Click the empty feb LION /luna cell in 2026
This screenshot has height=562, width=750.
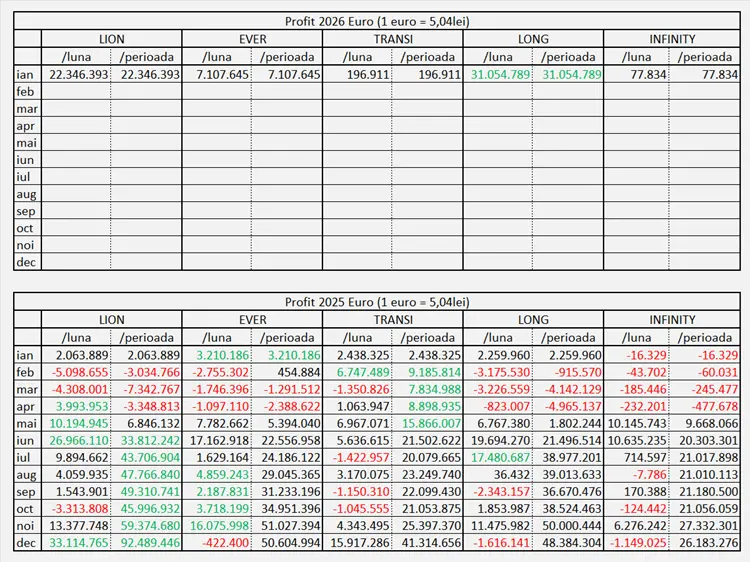pyautogui.click(x=76, y=92)
